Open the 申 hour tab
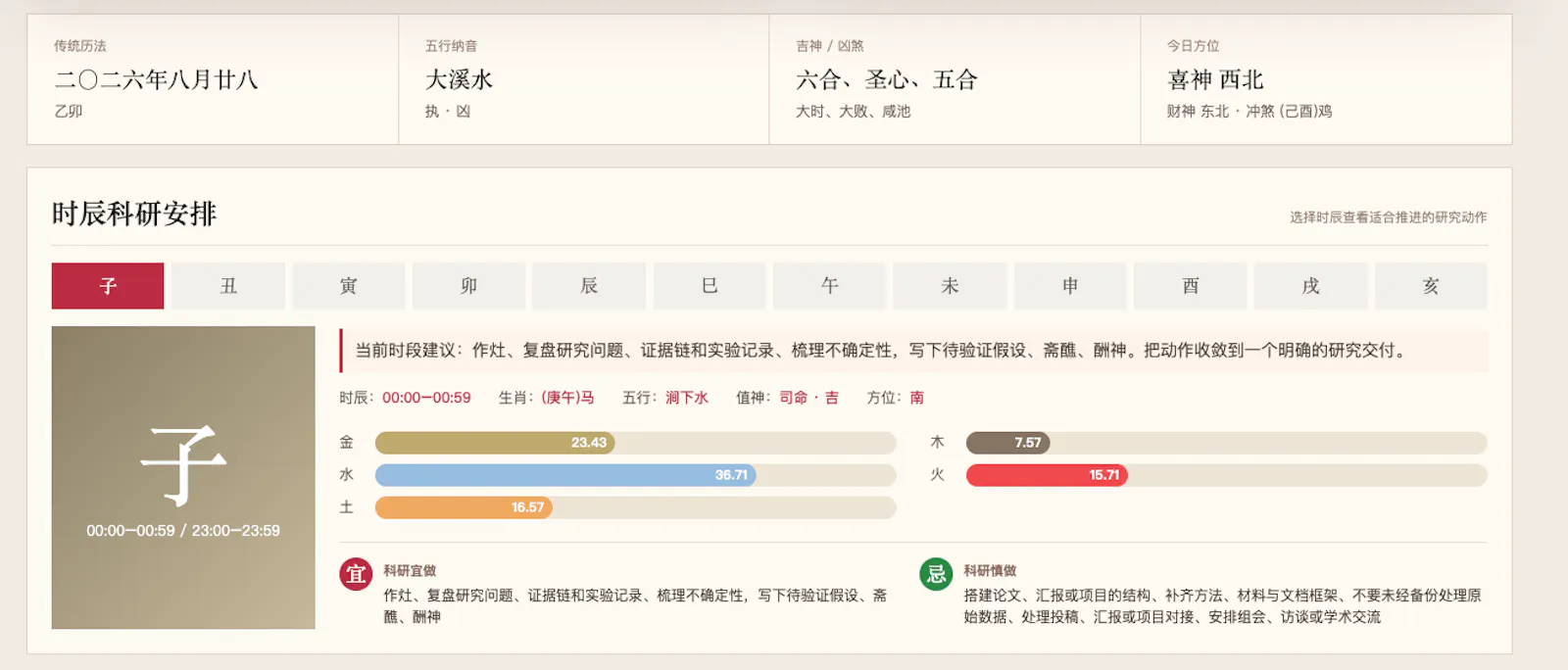Screen dimensions: 1568x670 tap(1070, 286)
